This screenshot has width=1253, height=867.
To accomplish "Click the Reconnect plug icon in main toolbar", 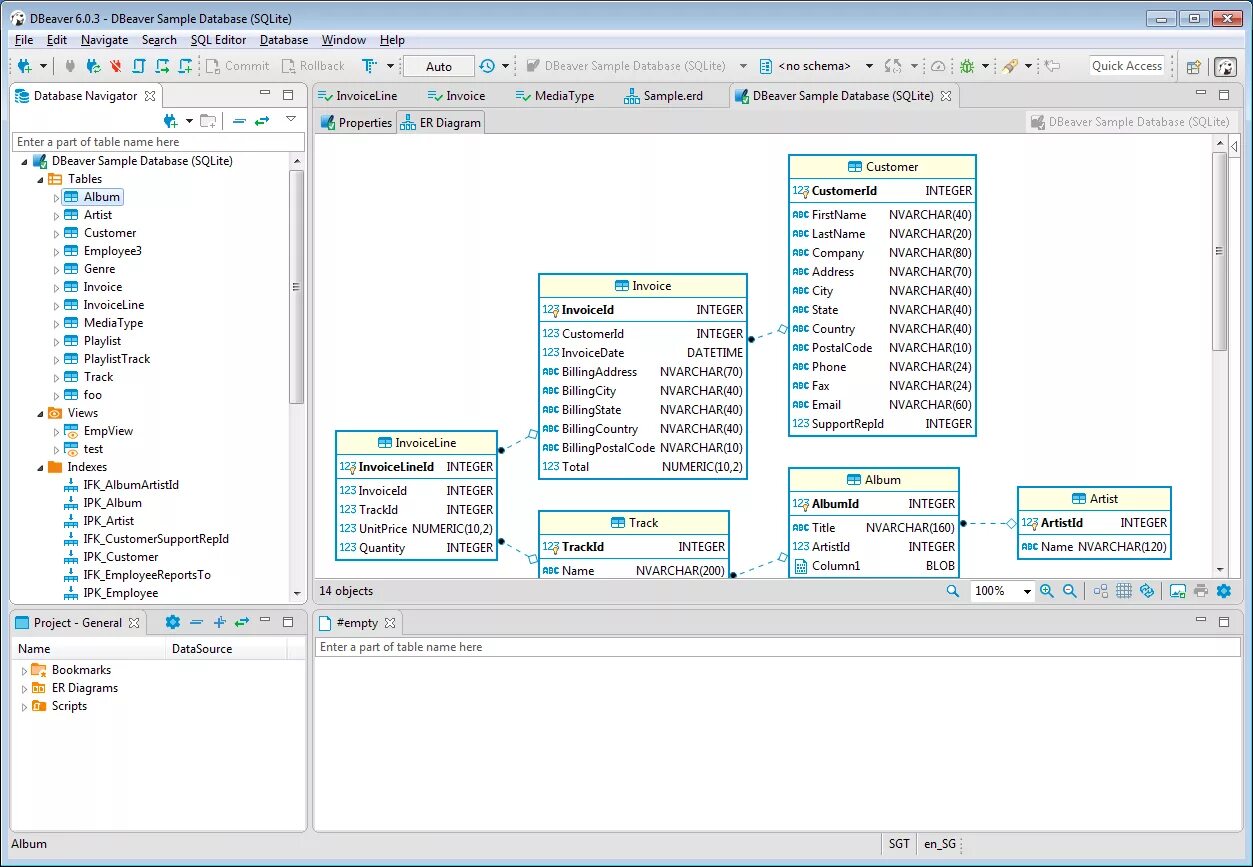I will coord(93,66).
